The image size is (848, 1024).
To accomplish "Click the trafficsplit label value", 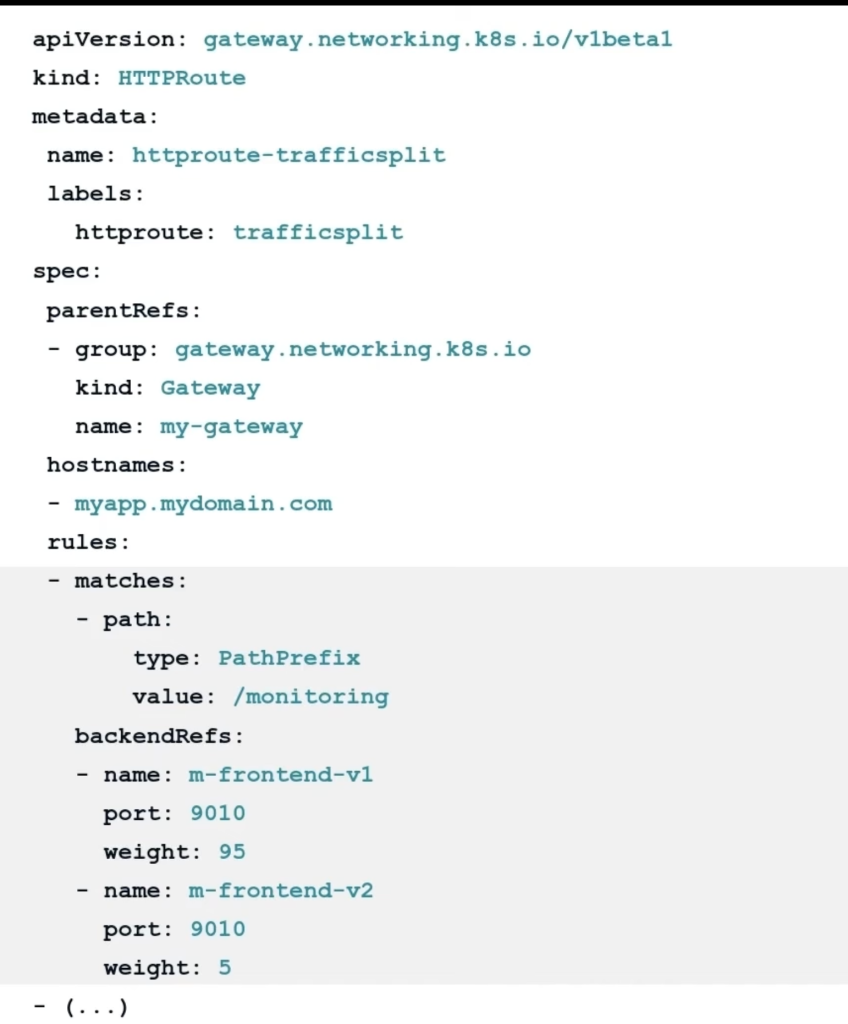I will pos(318,233).
